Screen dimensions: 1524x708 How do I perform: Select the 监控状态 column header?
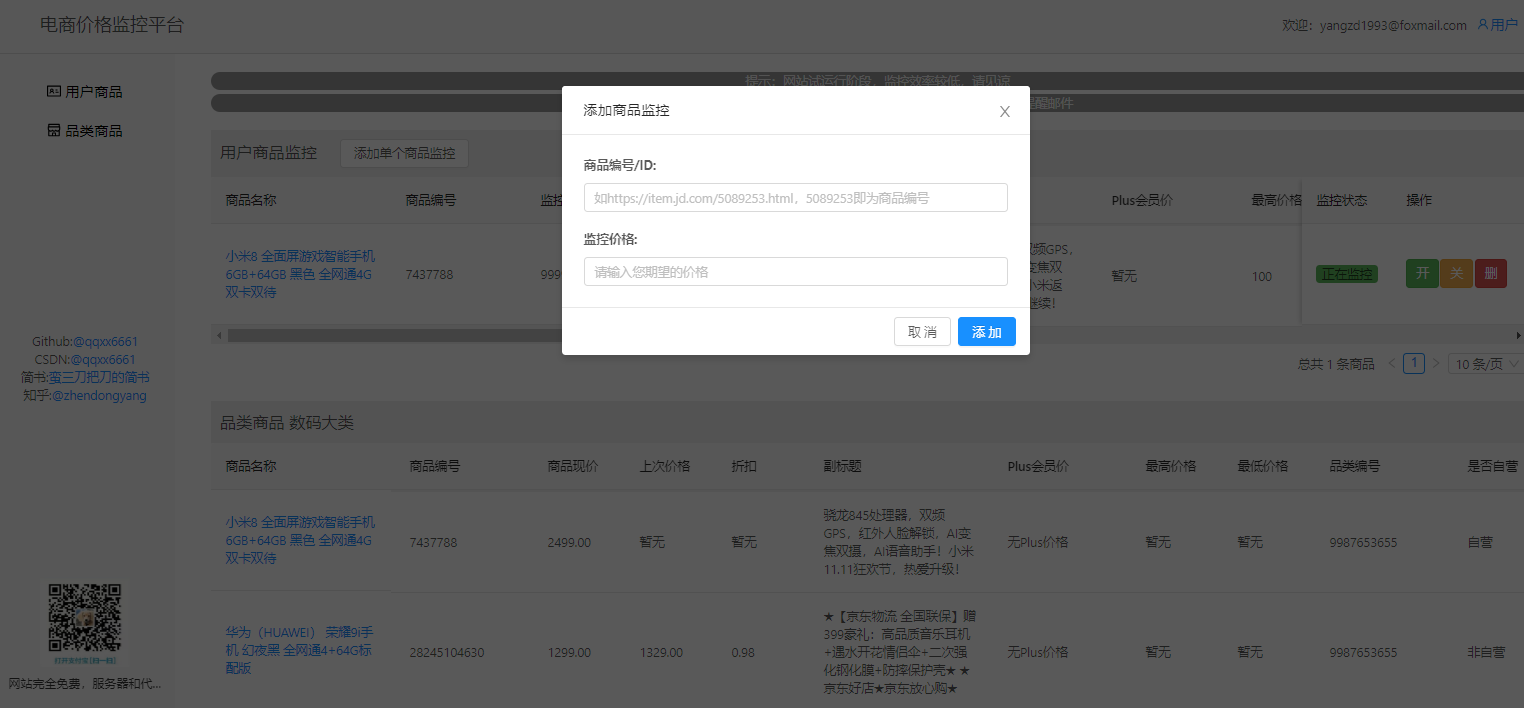point(1343,200)
